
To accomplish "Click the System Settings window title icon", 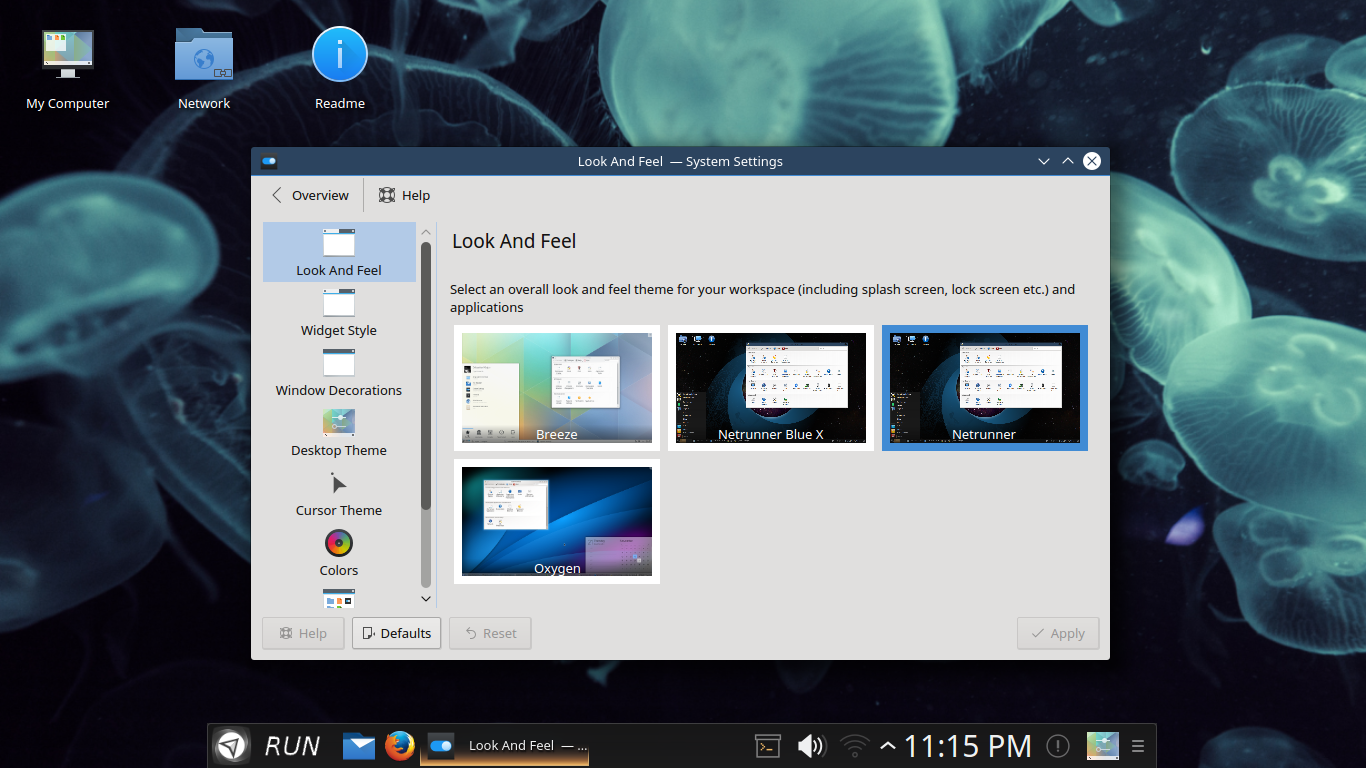I will (269, 161).
